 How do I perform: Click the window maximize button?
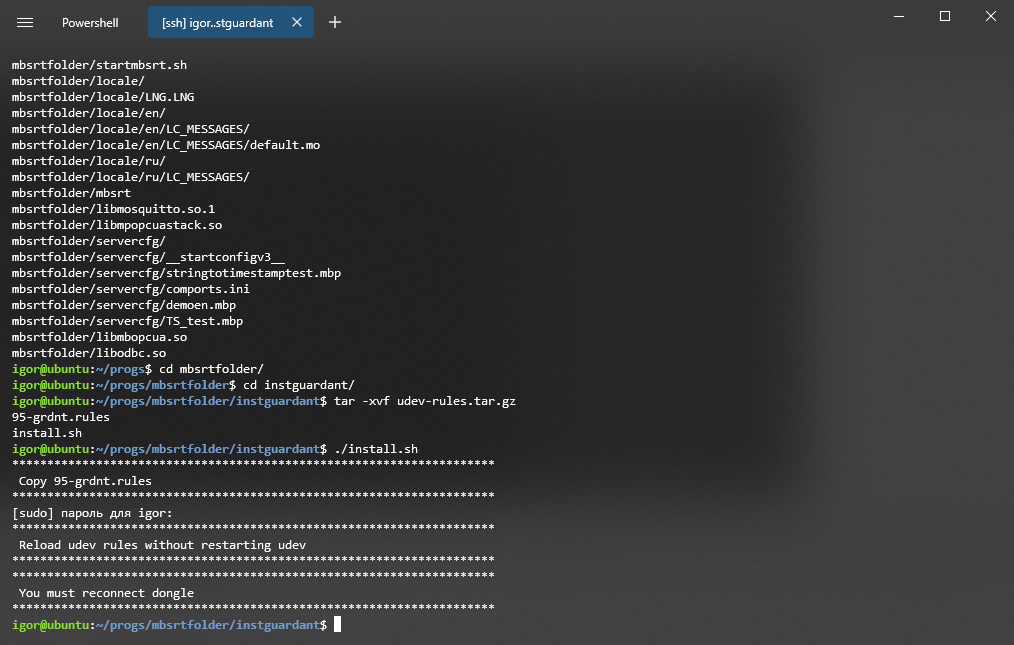coord(944,16)
